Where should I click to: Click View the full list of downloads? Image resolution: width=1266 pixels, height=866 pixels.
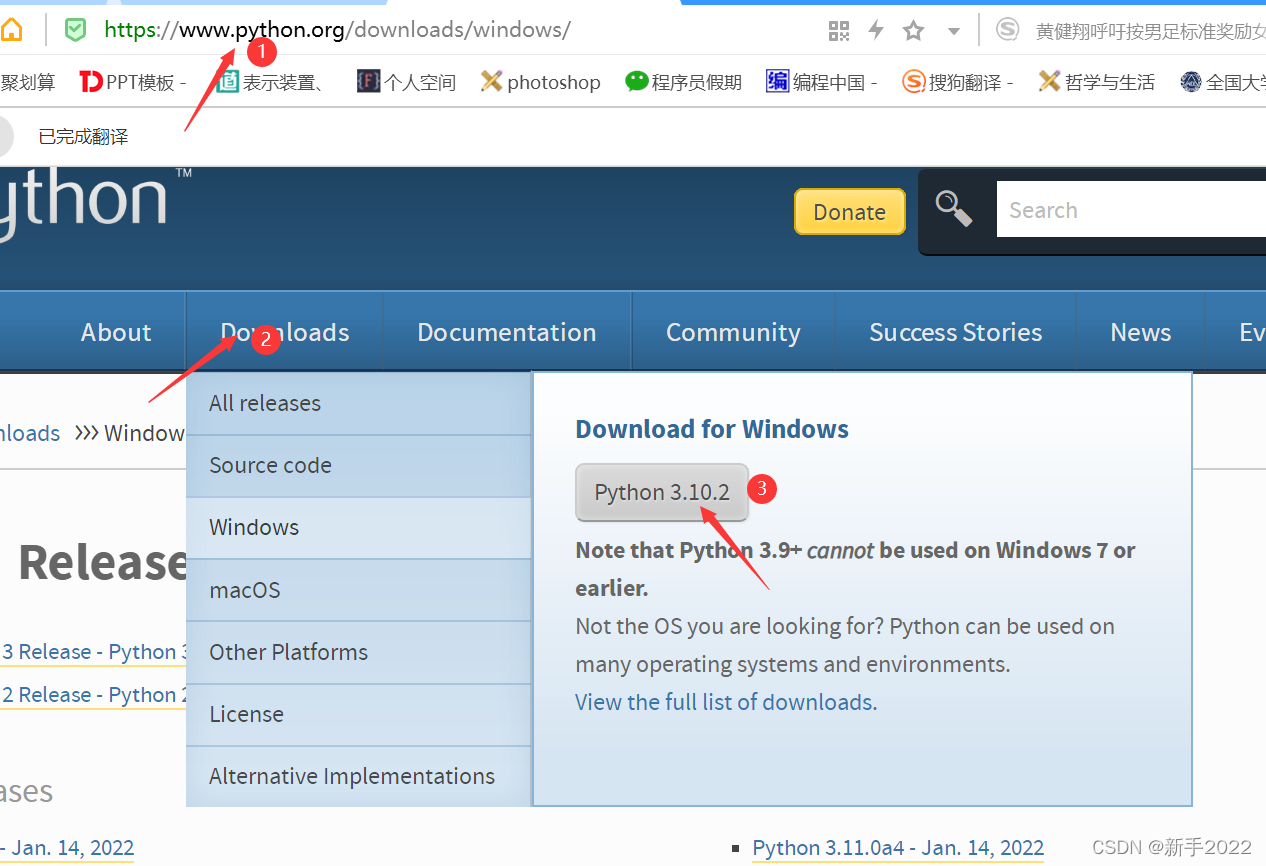(x=726, y=702)
